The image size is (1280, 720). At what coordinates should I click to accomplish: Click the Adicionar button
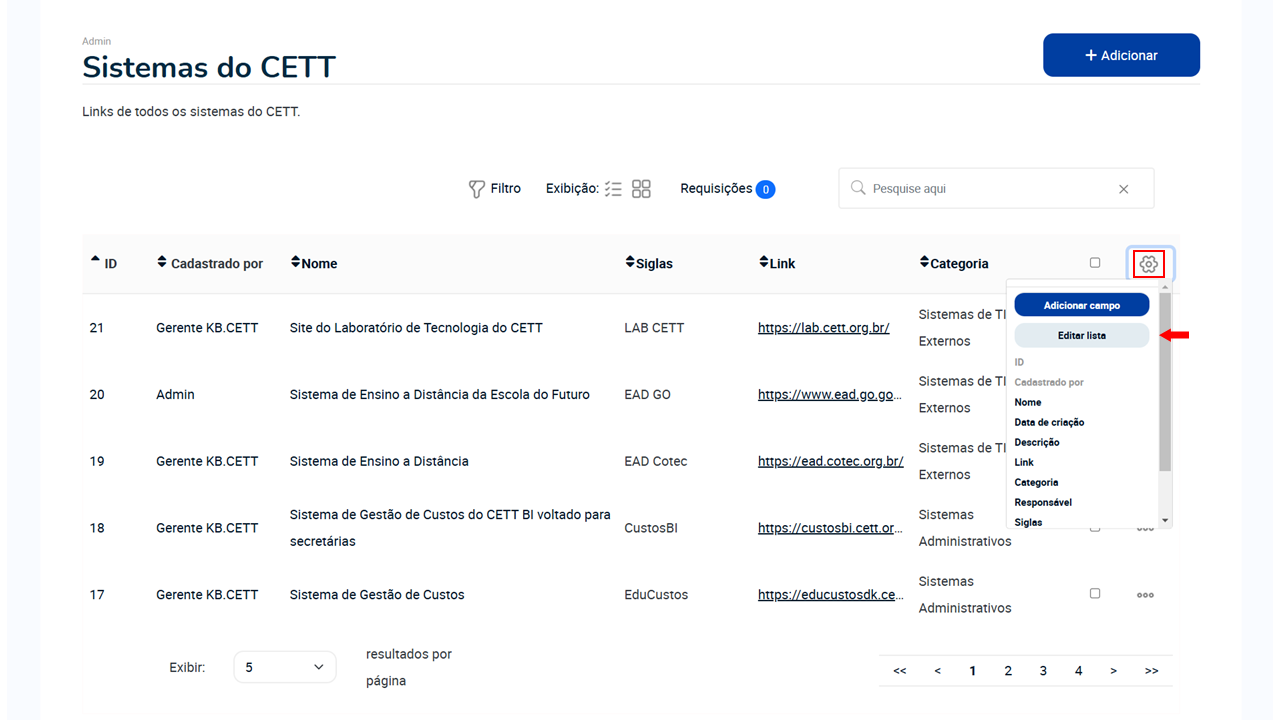(1121, 55)
